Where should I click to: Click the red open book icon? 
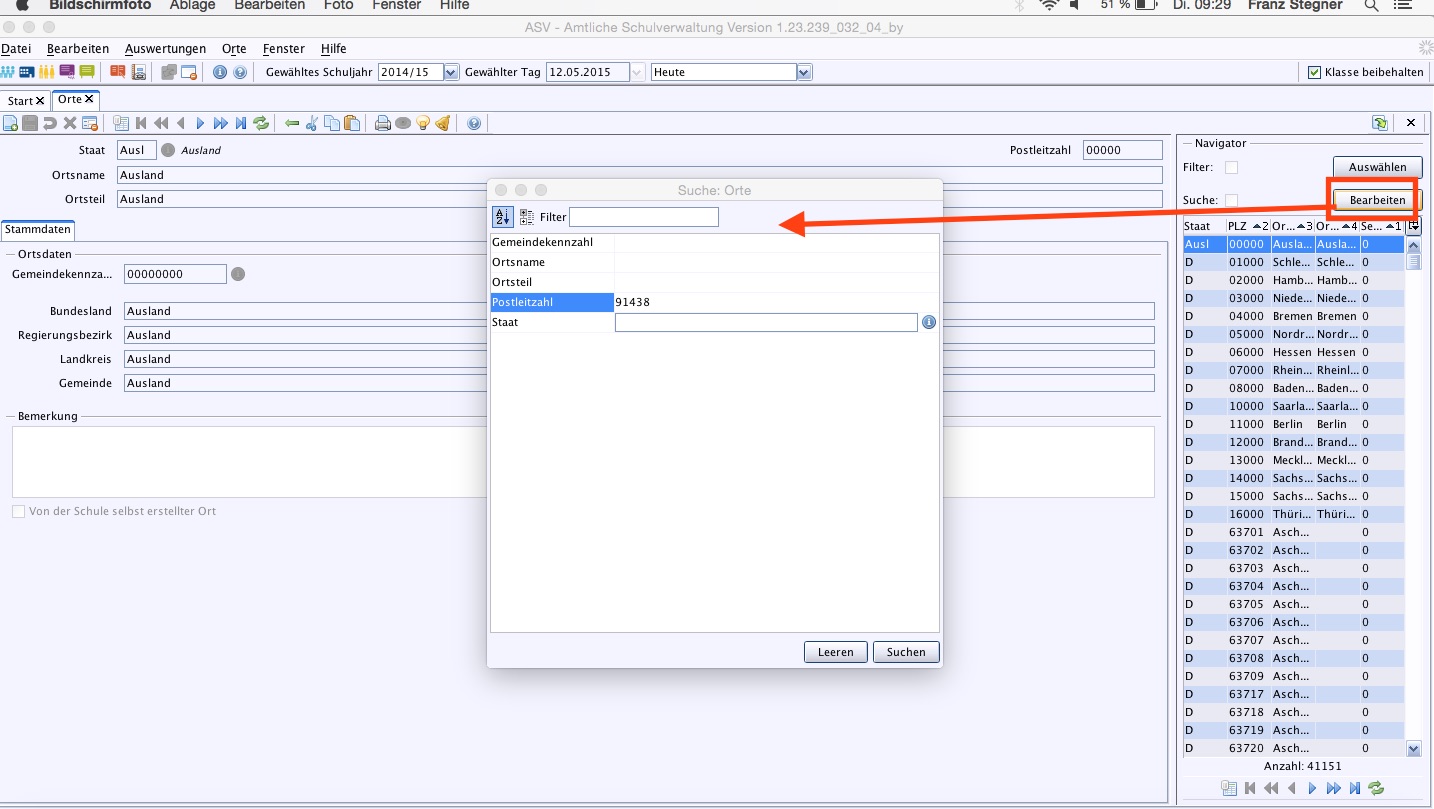[118, 72]
